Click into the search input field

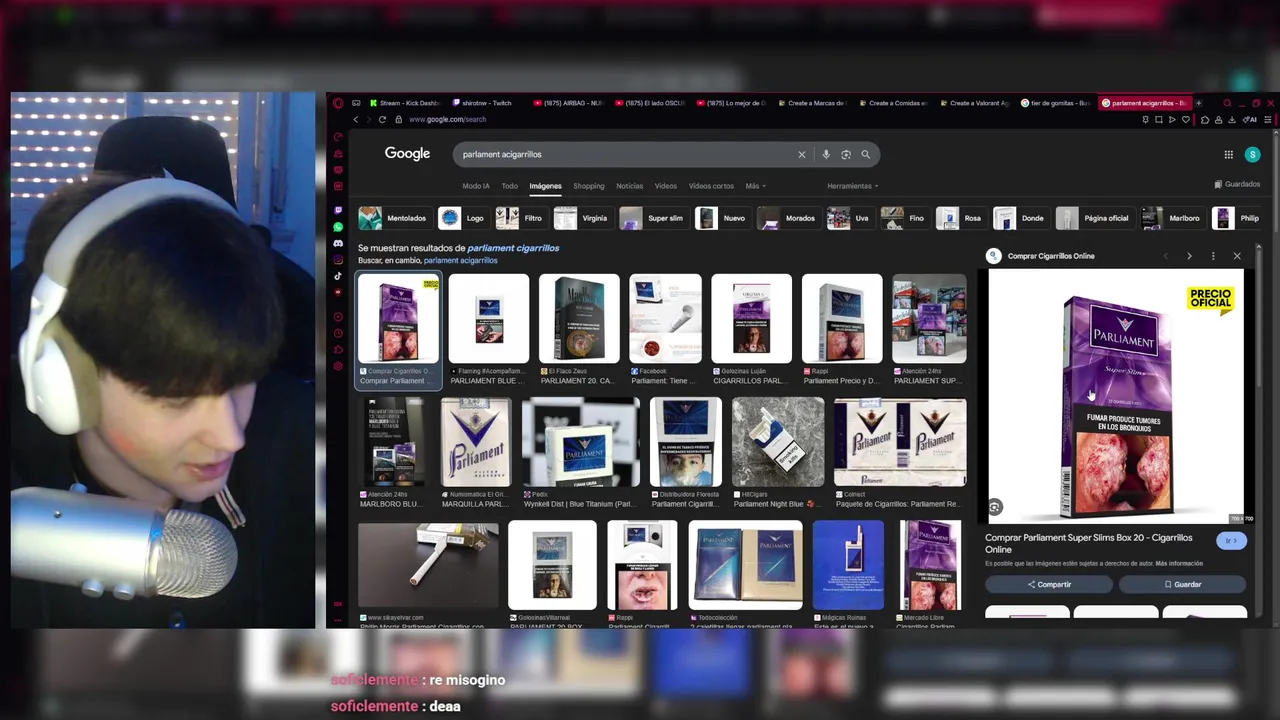[x=625, y=154]
